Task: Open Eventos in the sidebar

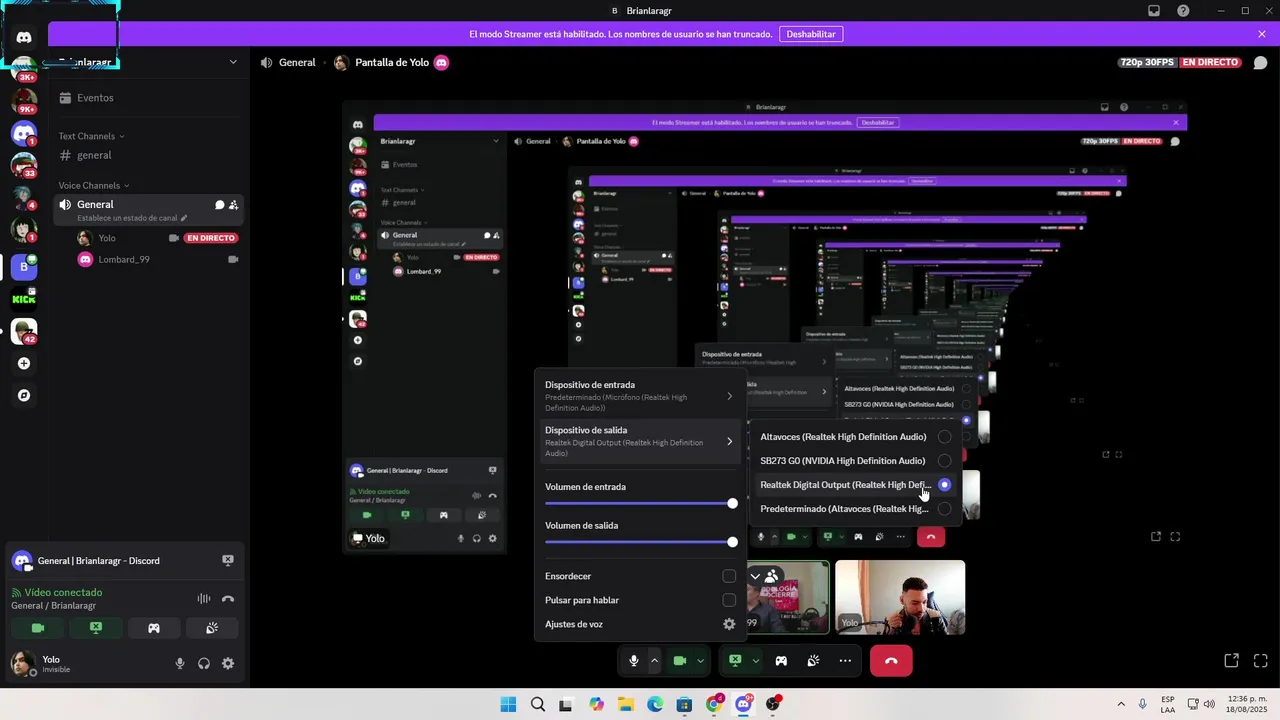Action: 150,98
